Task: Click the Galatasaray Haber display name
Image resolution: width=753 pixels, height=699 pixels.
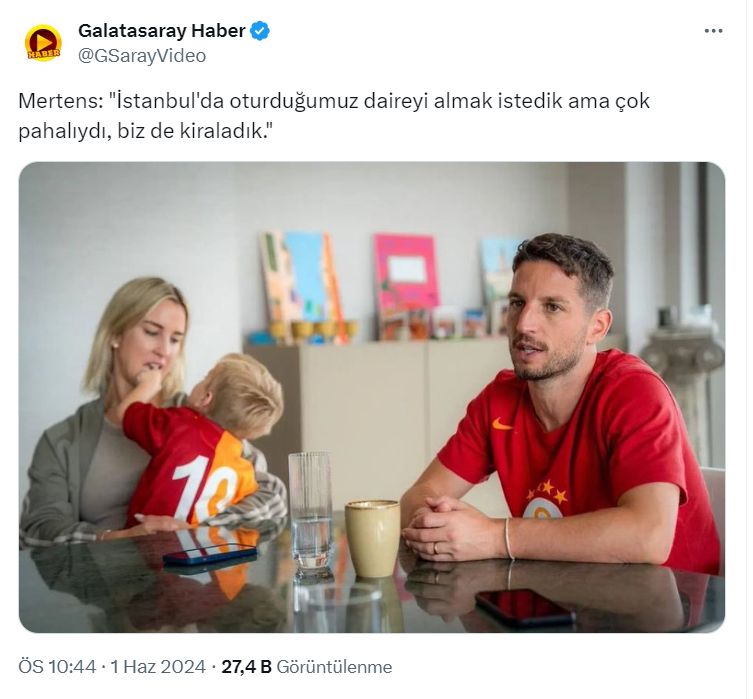Action: [162, 31]
